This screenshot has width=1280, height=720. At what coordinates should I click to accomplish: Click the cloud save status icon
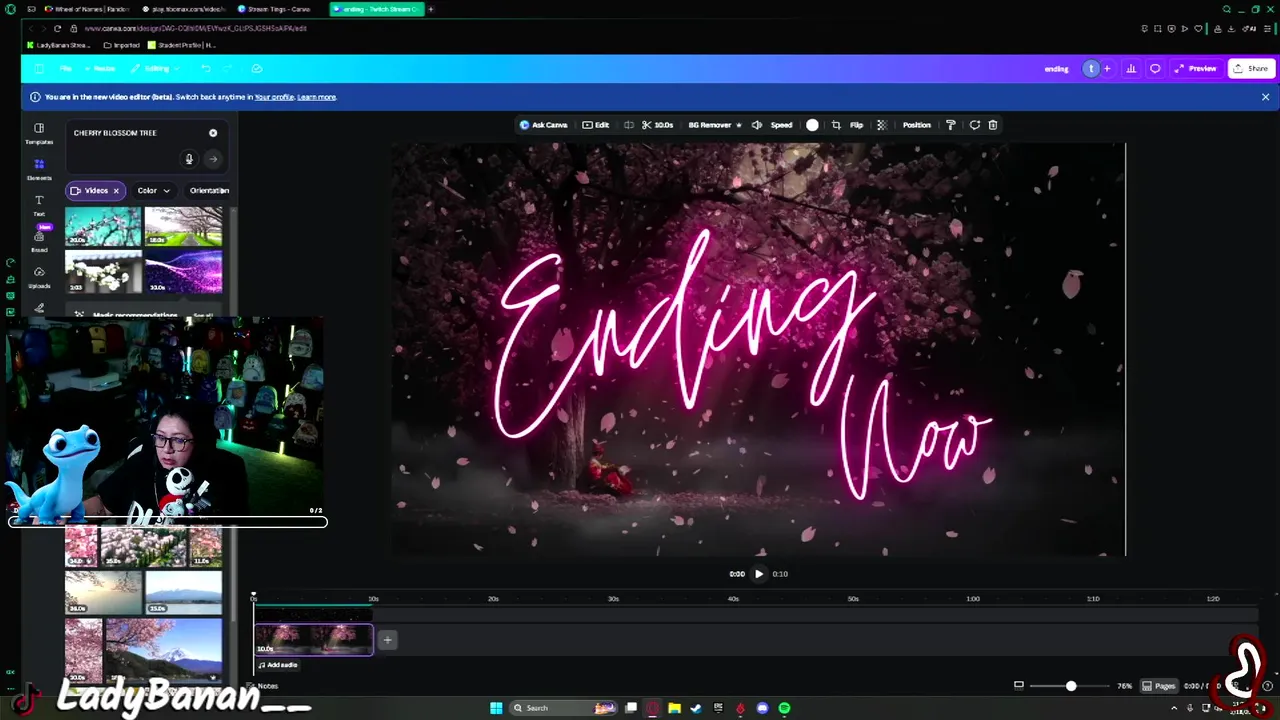(x=257, y=69)
